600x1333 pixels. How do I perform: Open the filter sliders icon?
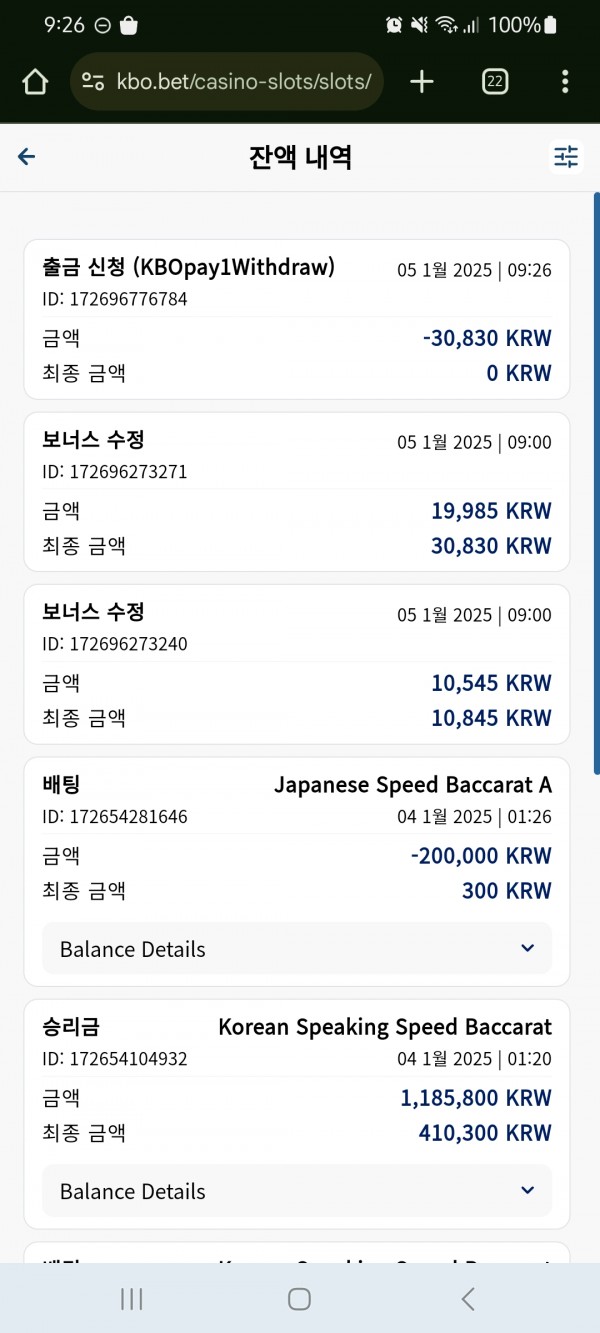(567, 157)
